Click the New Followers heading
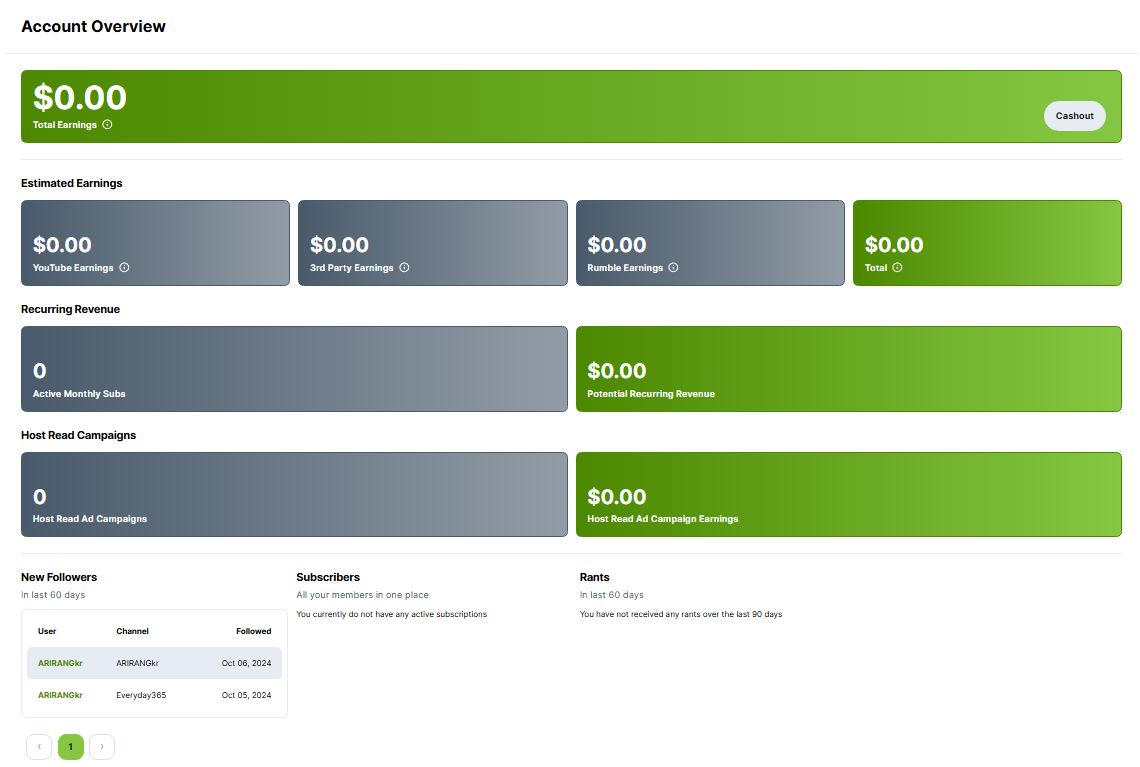1140x767 pixels. click(x=59, y=577)
